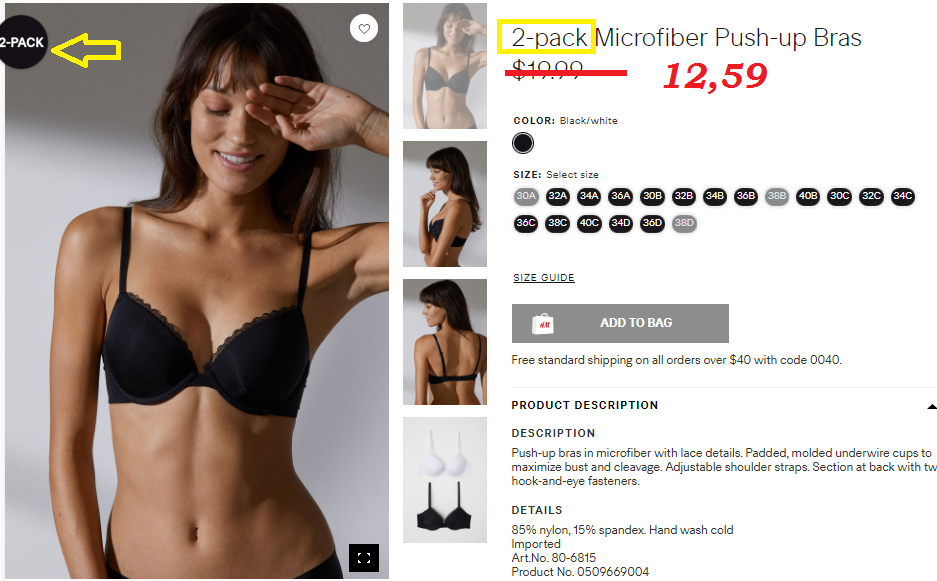
Task: View white and black bras thumbnail
Action: point(445,480)
